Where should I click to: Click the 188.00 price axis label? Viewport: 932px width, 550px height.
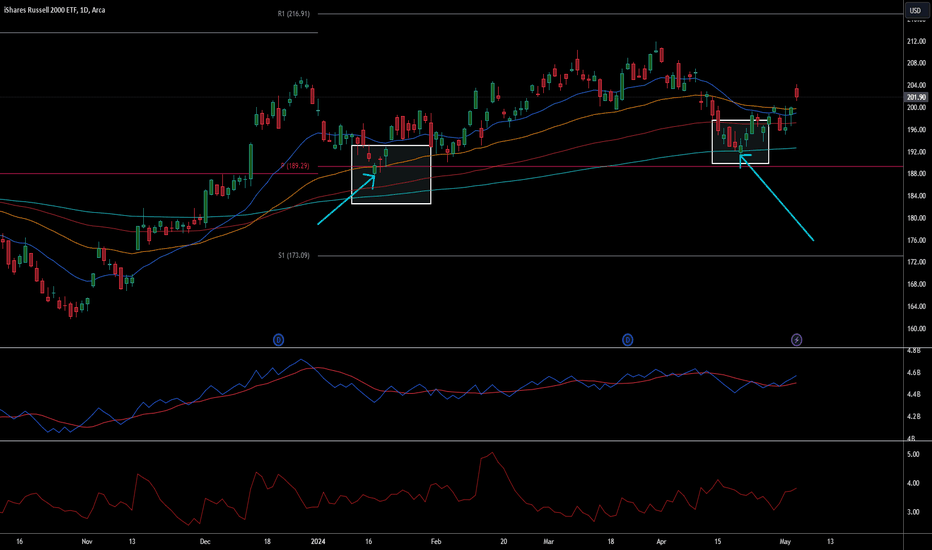(917, 174)
